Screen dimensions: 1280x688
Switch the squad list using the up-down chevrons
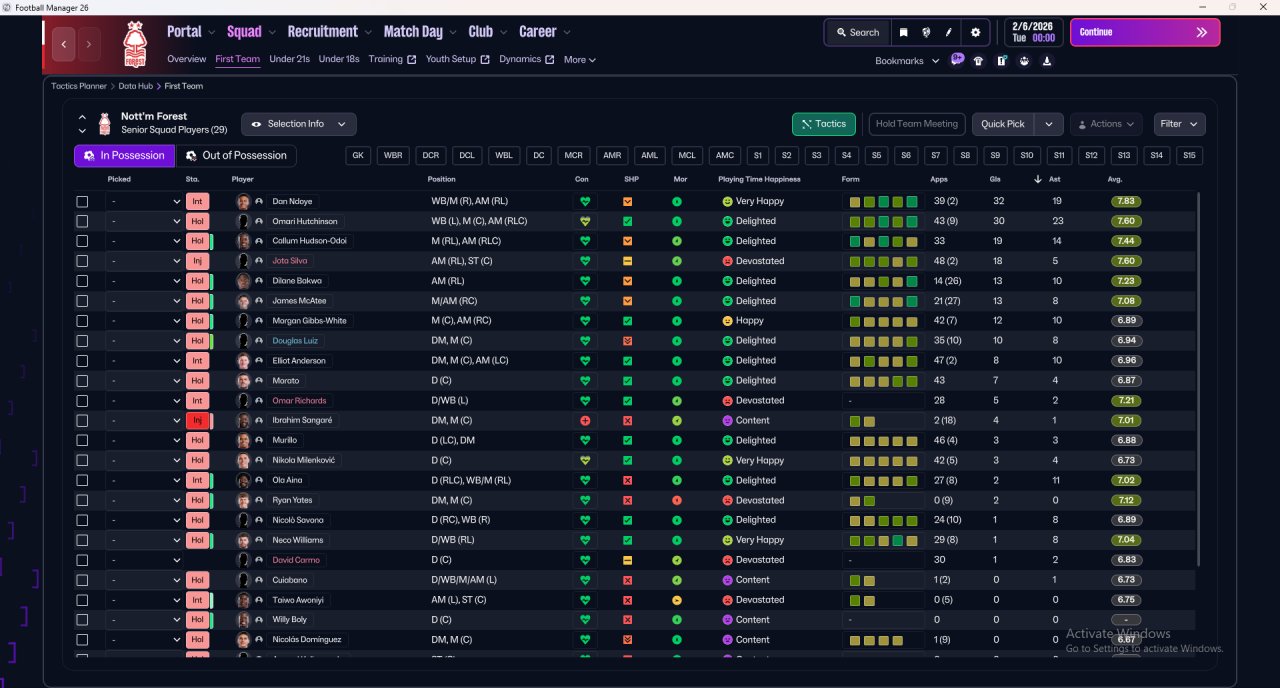[x=82, y=124]
